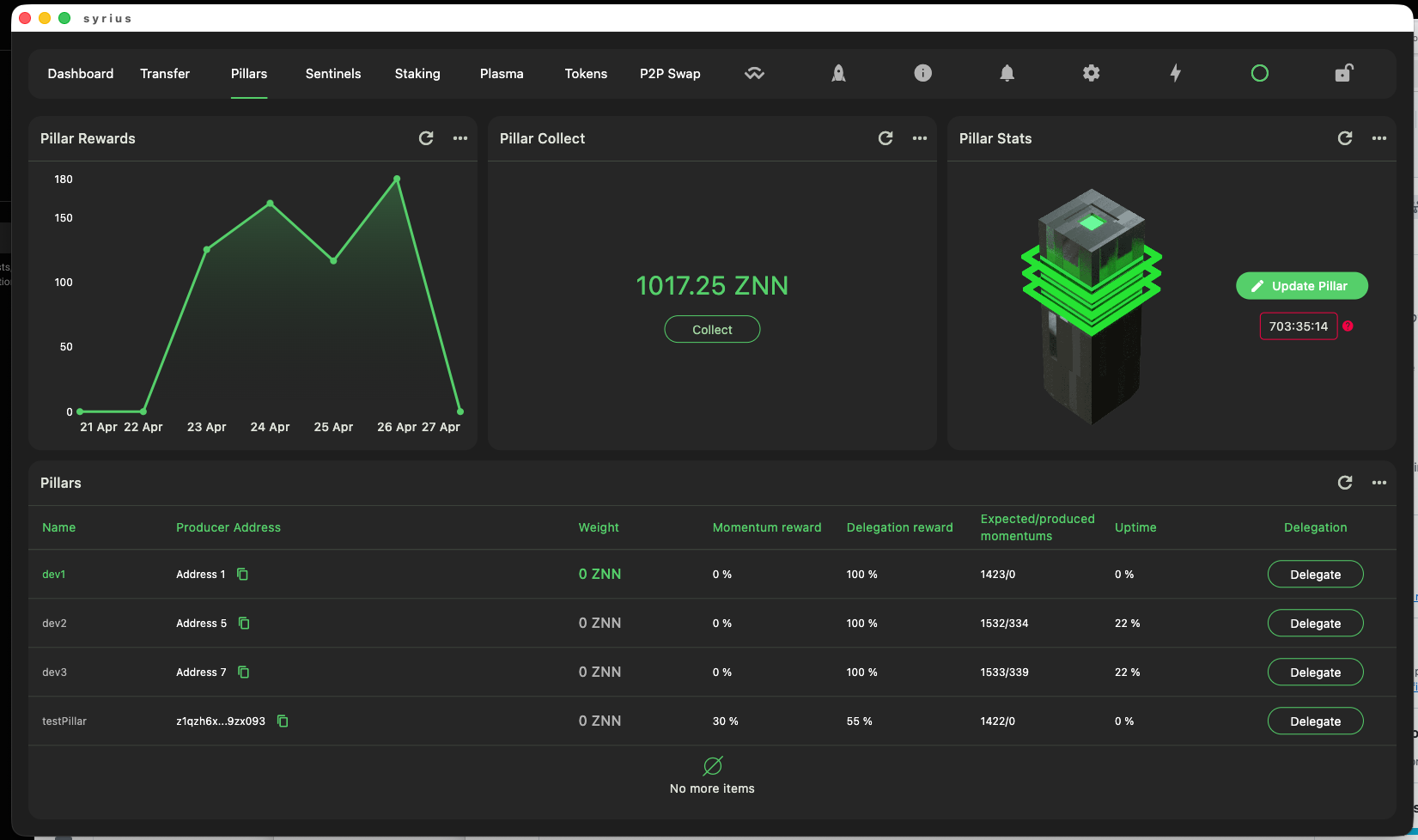Copy the dev2 producer Address 5
The width and height of the screenshot is (1418, 840).
click(x=244, y=623)
